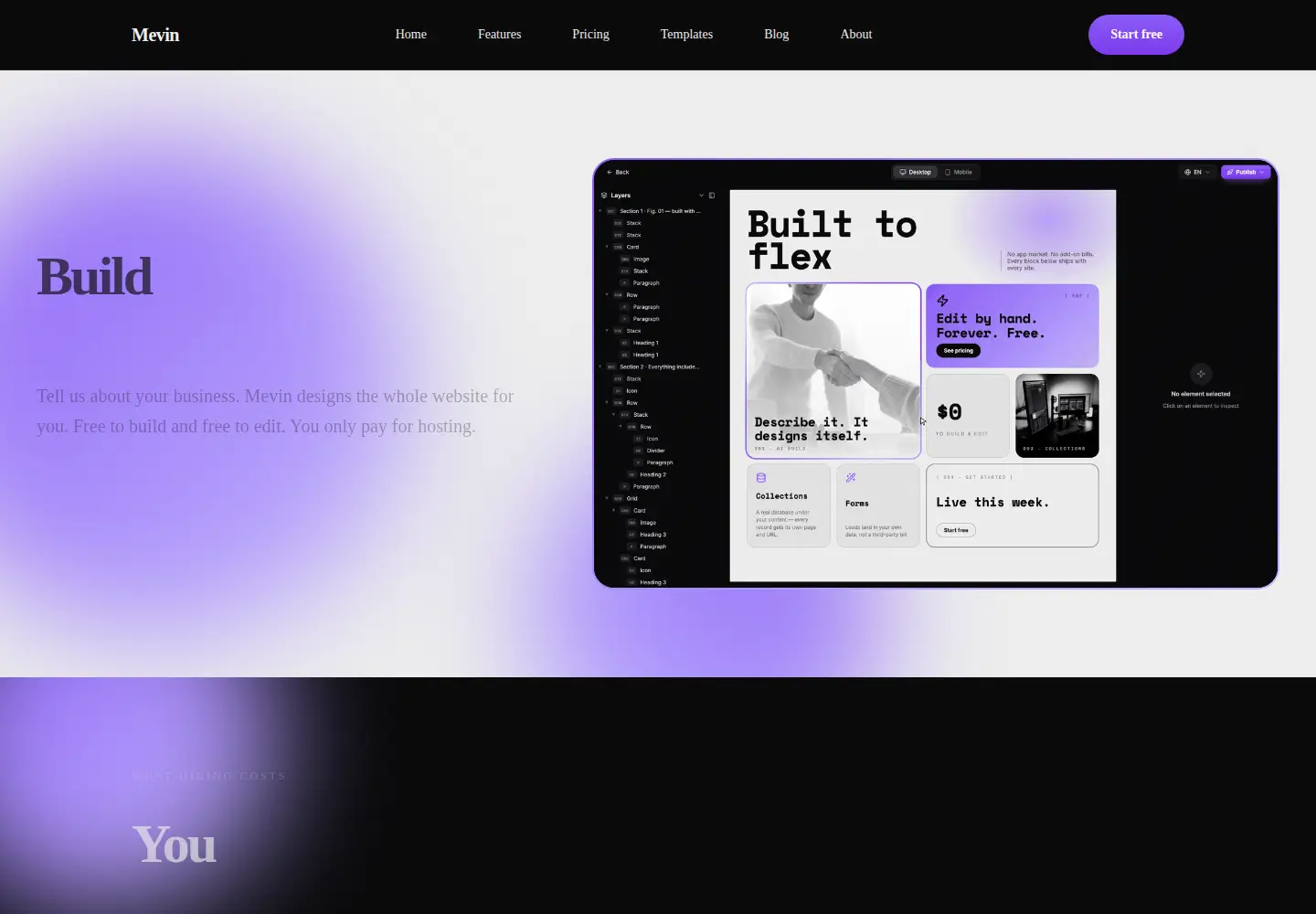Screen dimensions: 1316x914
Task: Open the chevron dropdown in the Layers header
Action: 702,196
